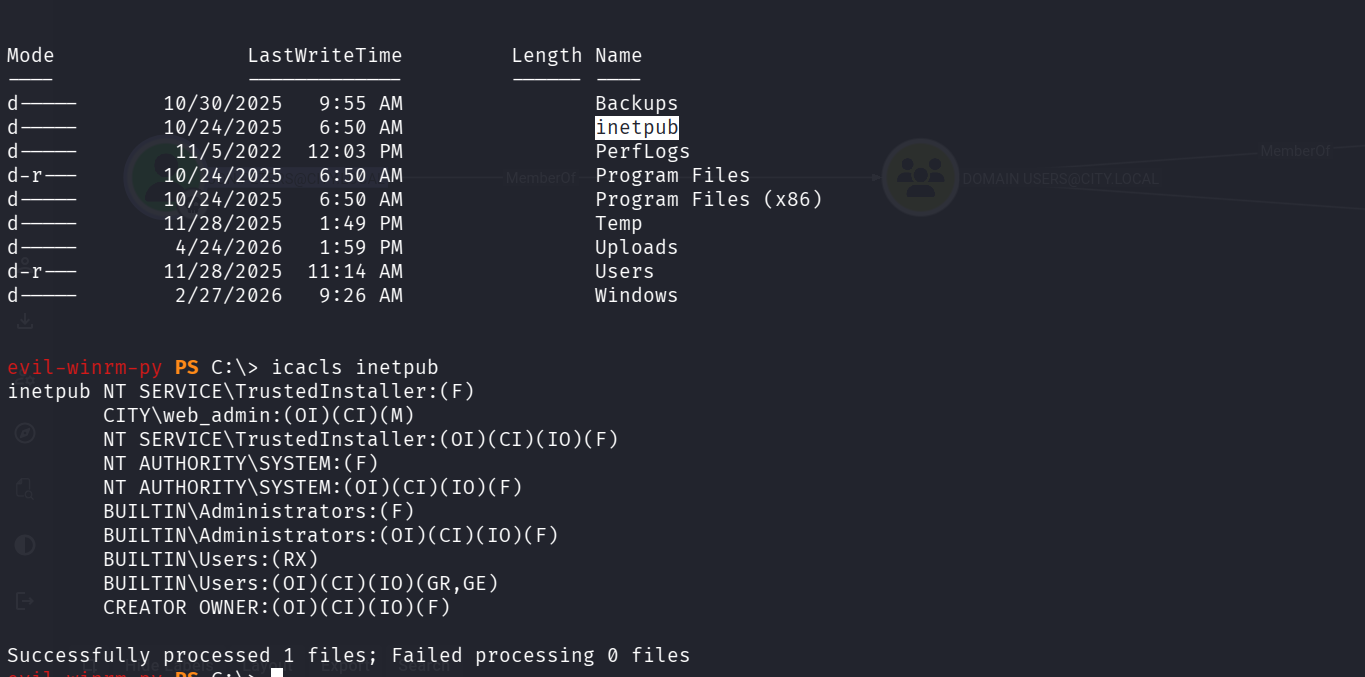This screenshot has height=677, width=1365.
Task: Click the Windows directory name
Action: pos(636,295)
